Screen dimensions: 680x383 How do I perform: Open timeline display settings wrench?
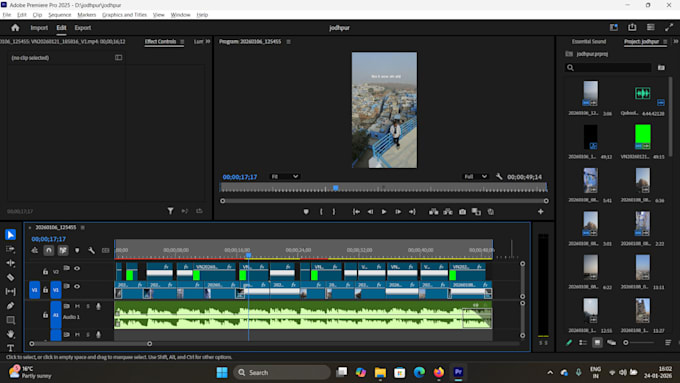[x=92, y=250]
